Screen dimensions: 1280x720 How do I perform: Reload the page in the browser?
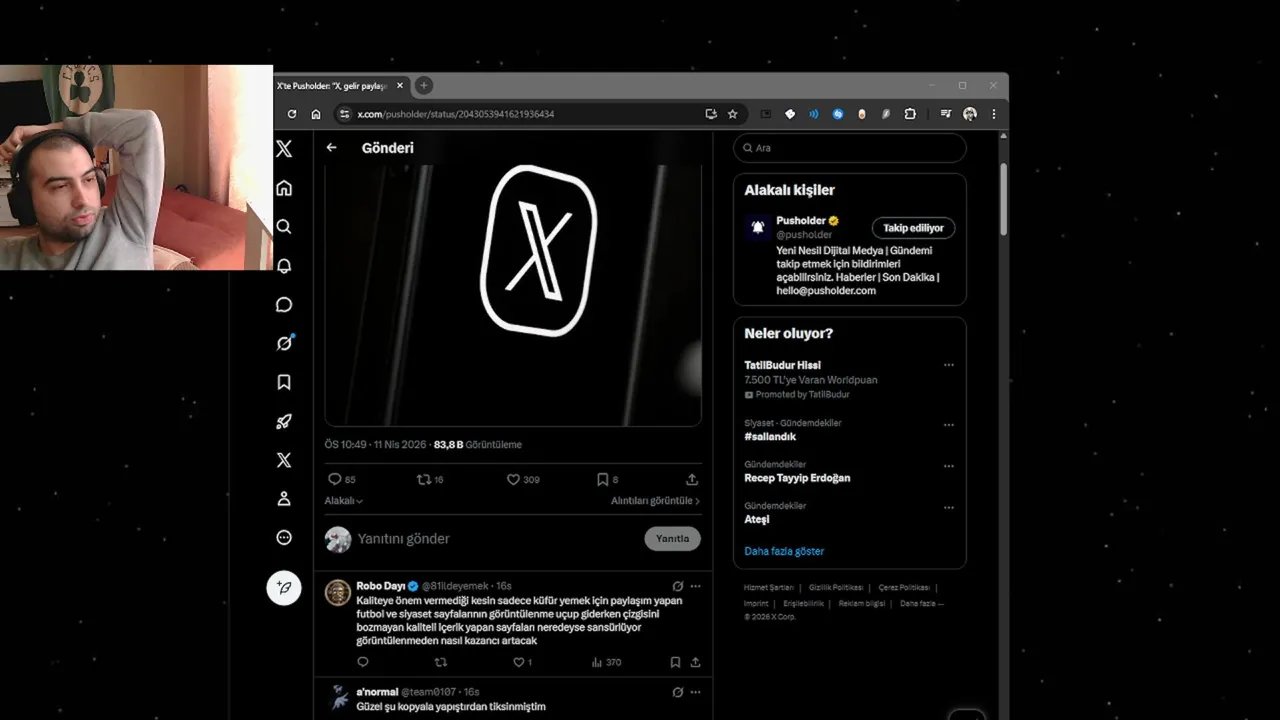click(x=292, y=114)
